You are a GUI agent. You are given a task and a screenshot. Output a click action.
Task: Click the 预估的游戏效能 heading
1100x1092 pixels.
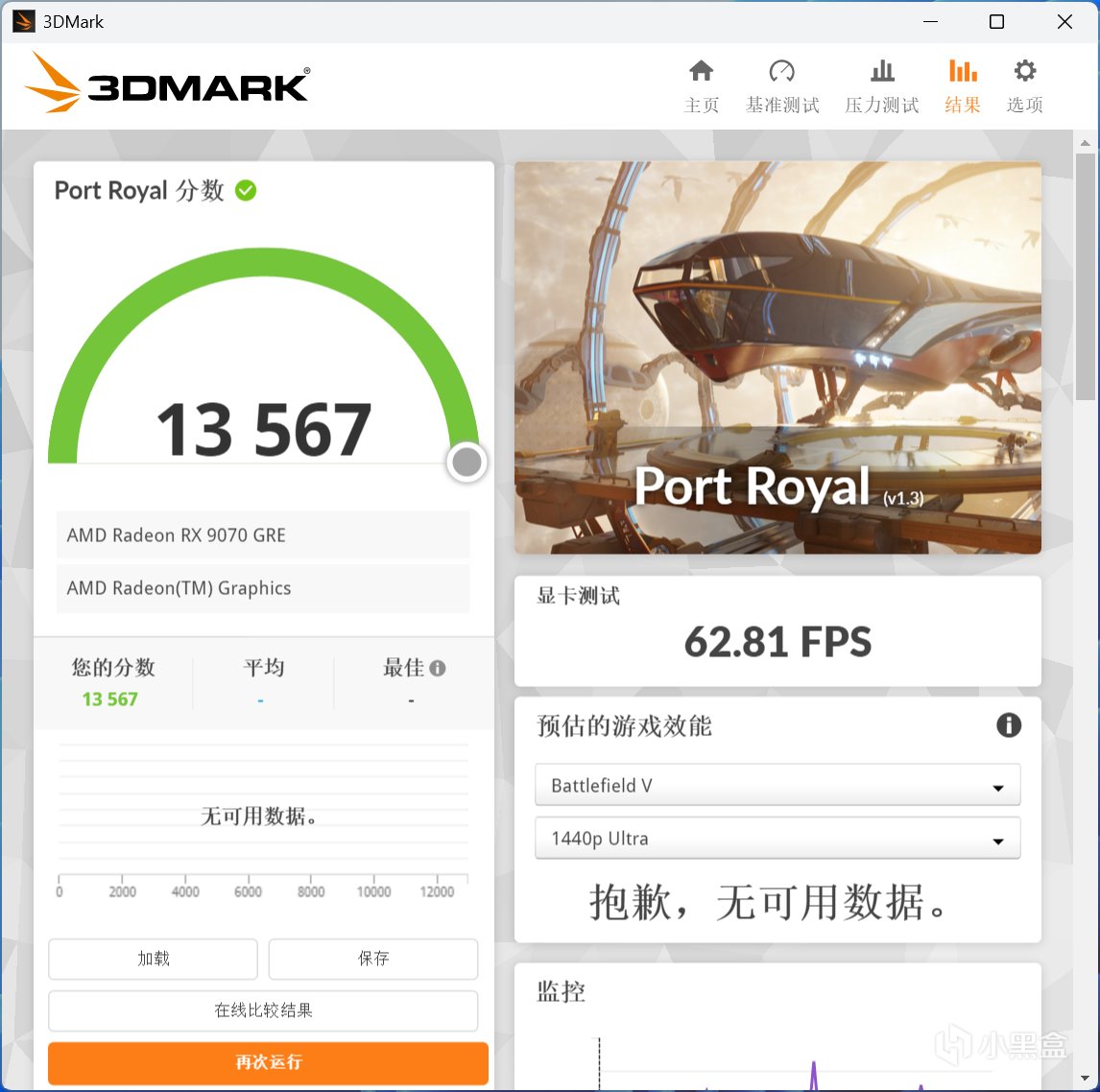(x=624, y=725)
